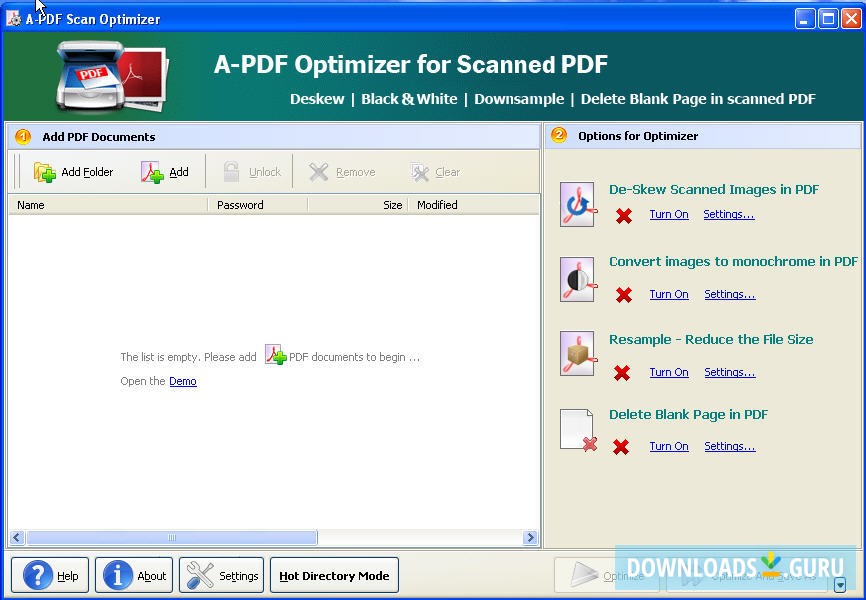This screenshot has width=866, height=600.
Task: Minimize the A-PDF Scan Optimizer window
Action: point(805,19)
